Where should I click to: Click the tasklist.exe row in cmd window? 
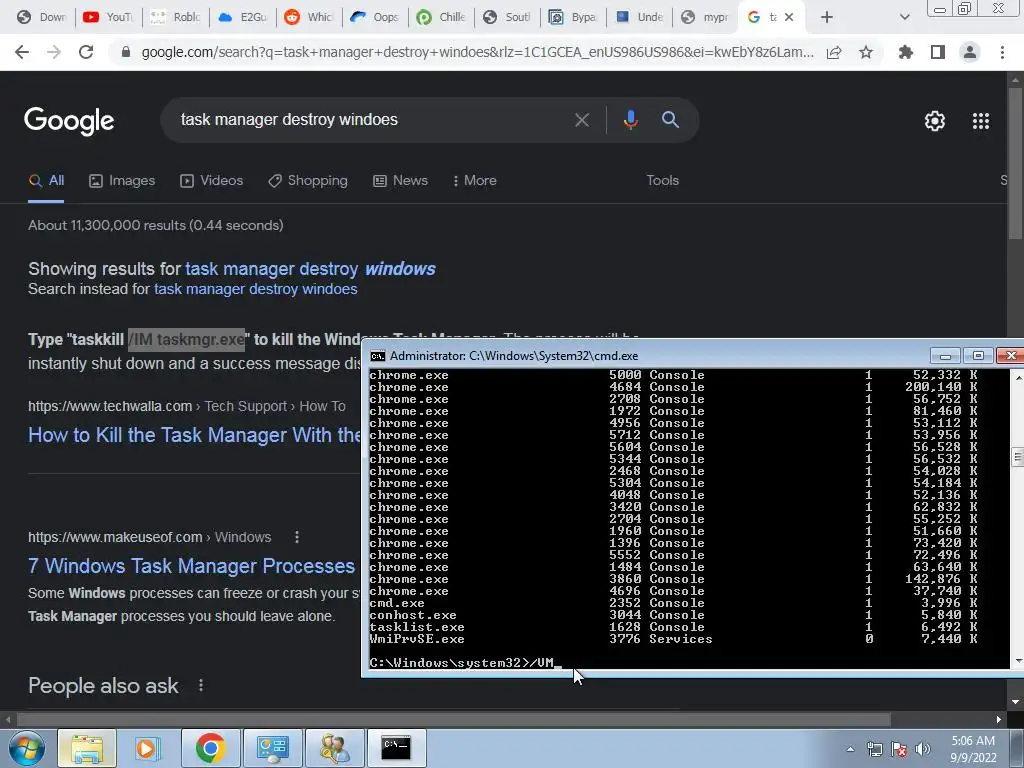[x=673, y=627]
